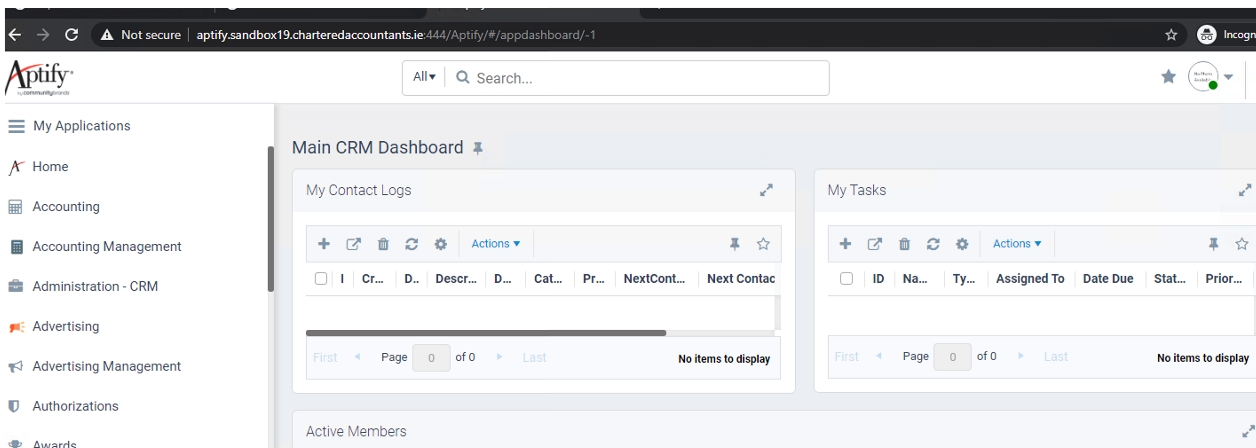The width and height of the screenshot is (1256, 448).
Task: Toggle select-all checkbox in My Contact Logs
Action: (321, 279)
